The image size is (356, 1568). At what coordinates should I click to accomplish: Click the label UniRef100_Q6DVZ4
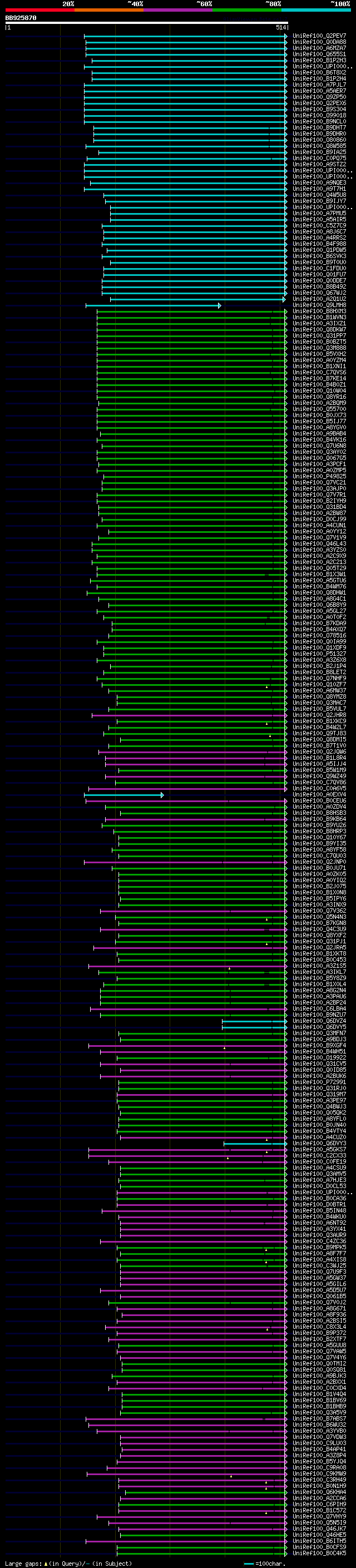tap(319, 1021)
